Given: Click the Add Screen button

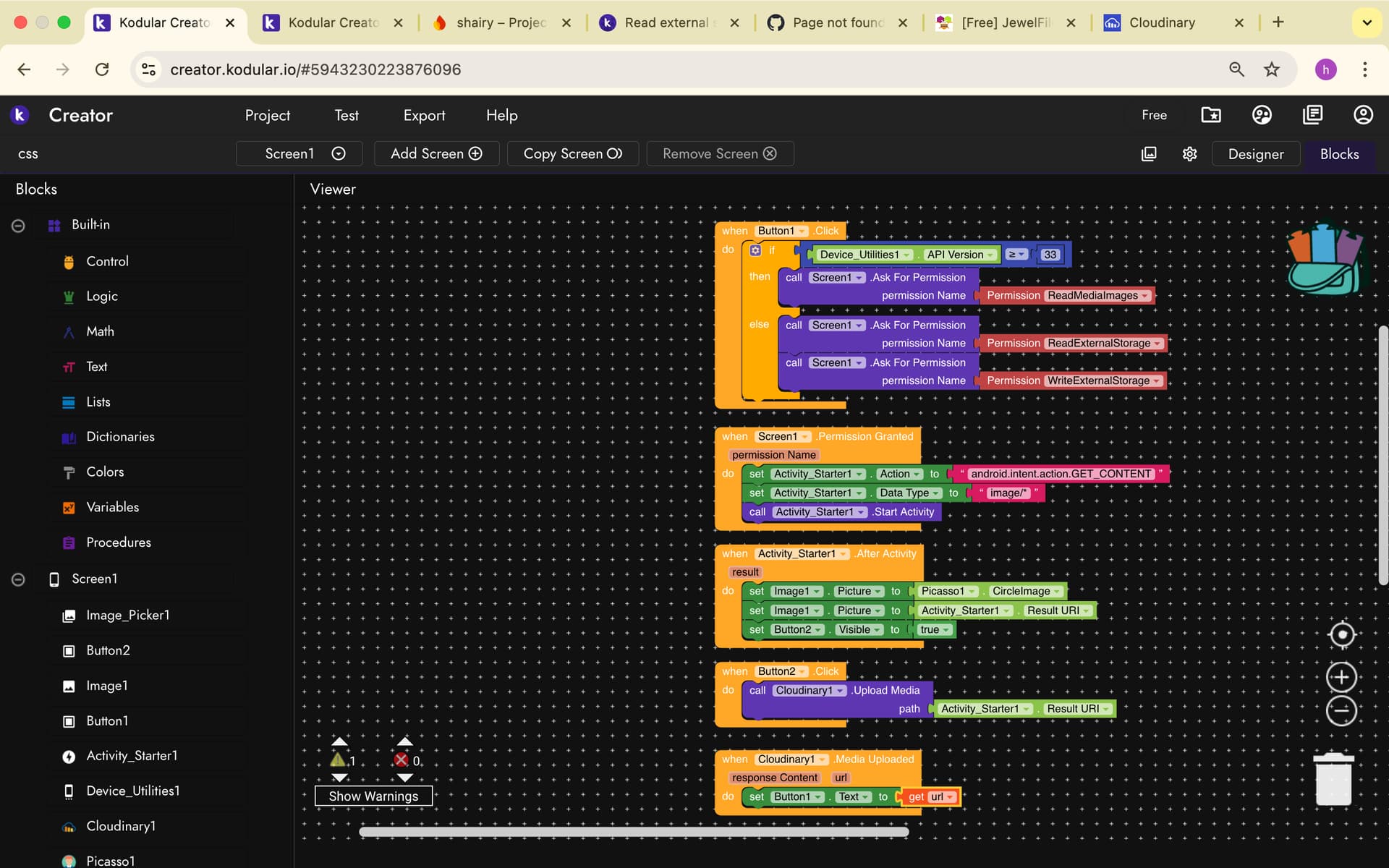Looking at the screenshot, I should [x=436, y=154].
